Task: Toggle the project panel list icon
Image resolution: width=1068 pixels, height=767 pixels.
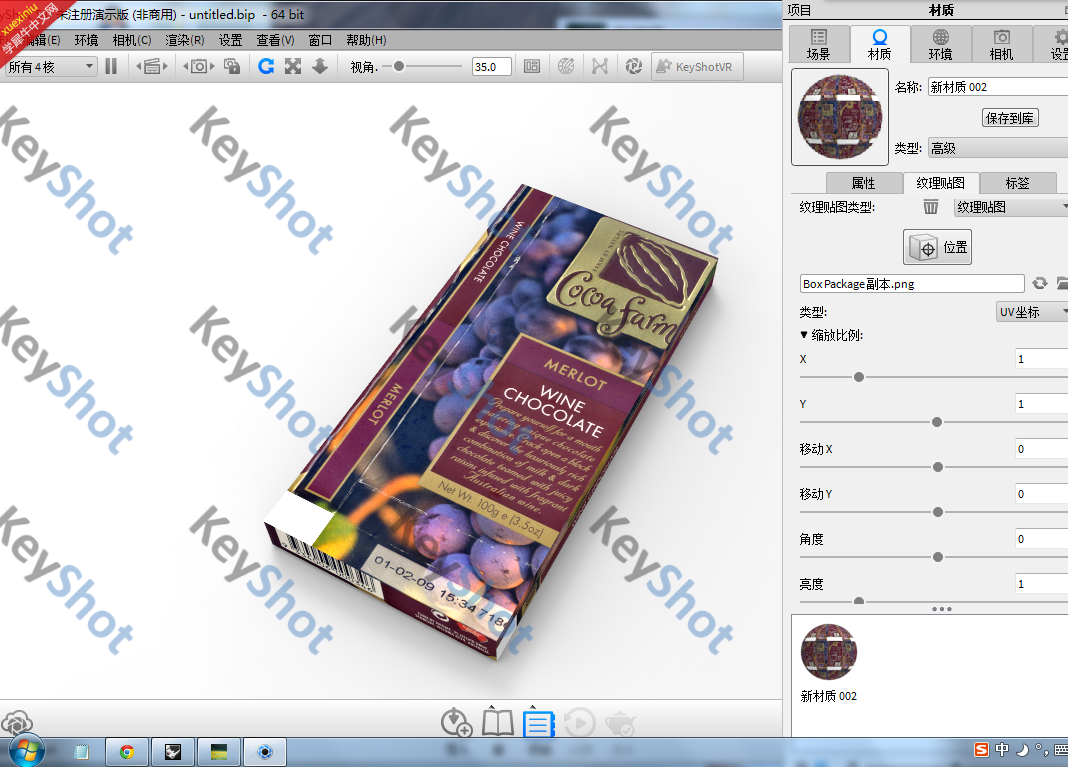Action: tap(538, 723)
